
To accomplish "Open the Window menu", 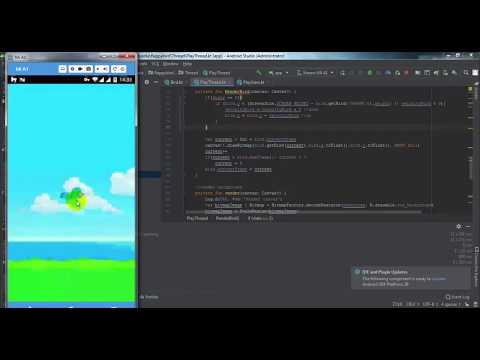I will pos(171,64).
